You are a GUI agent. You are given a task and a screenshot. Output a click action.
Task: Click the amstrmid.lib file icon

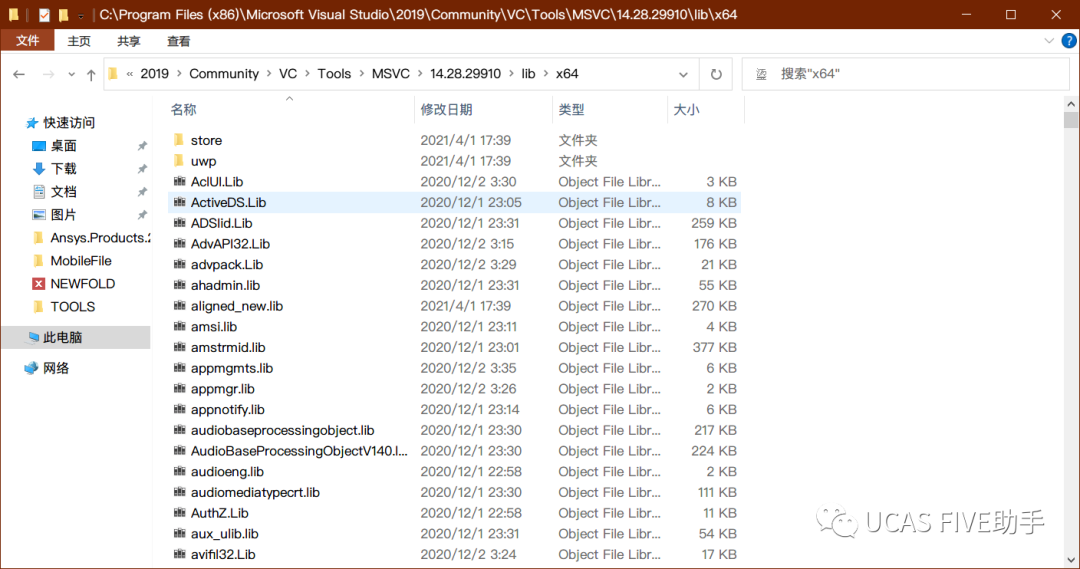180,346
